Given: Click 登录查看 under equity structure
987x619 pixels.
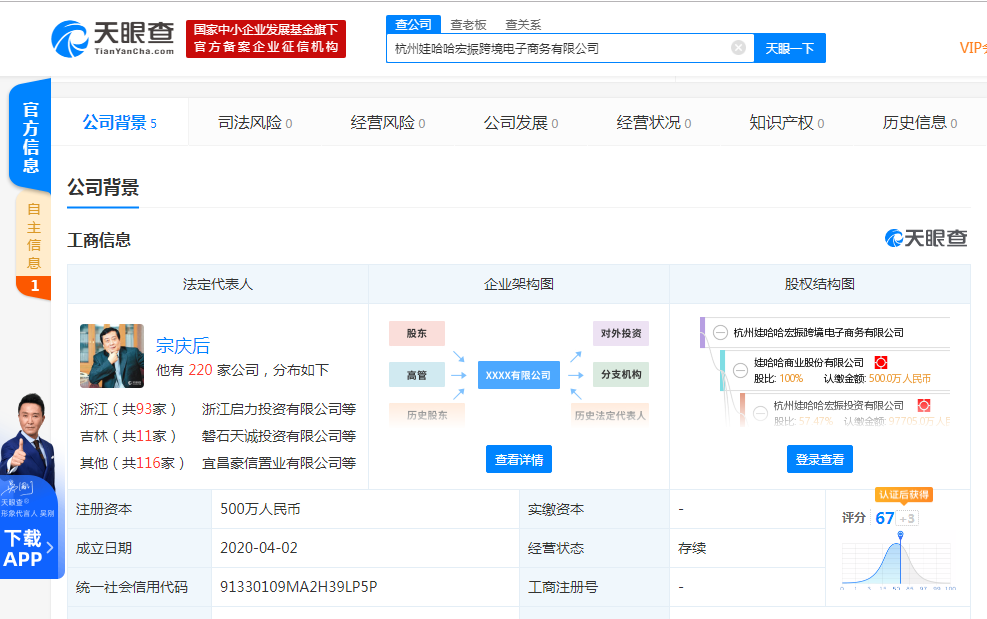Looking at the screenshot, I should pyautogui.click(x=819, y=459).
